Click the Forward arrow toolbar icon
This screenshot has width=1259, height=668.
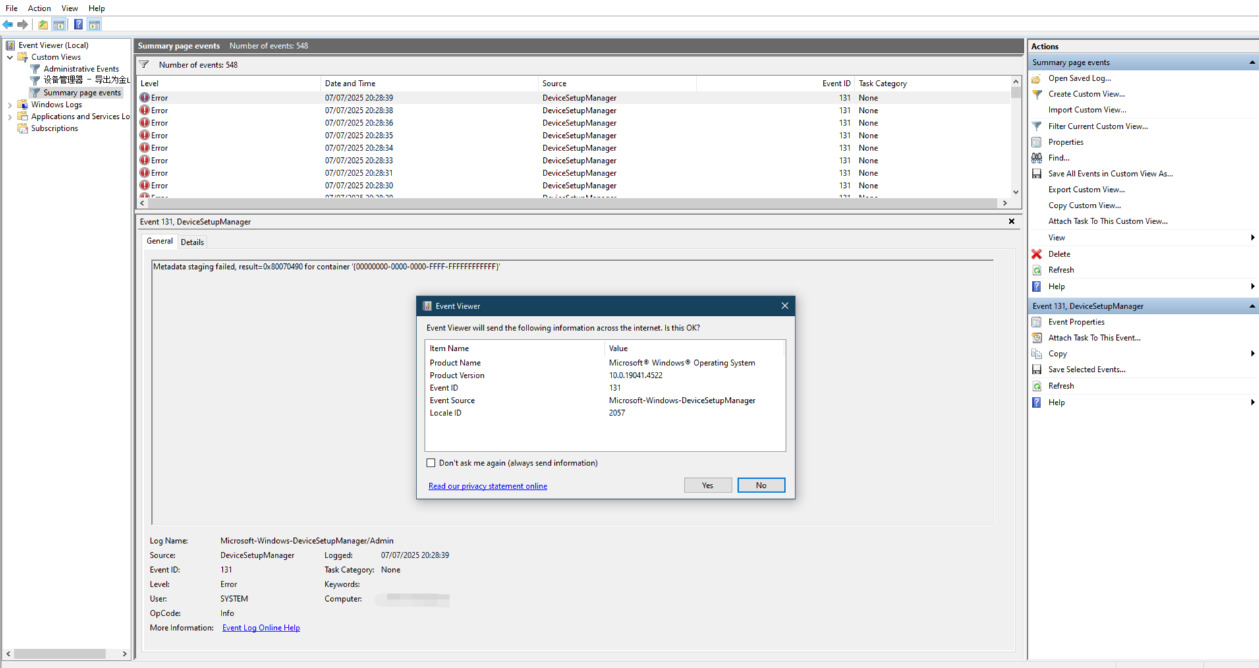tap(22, 24)
